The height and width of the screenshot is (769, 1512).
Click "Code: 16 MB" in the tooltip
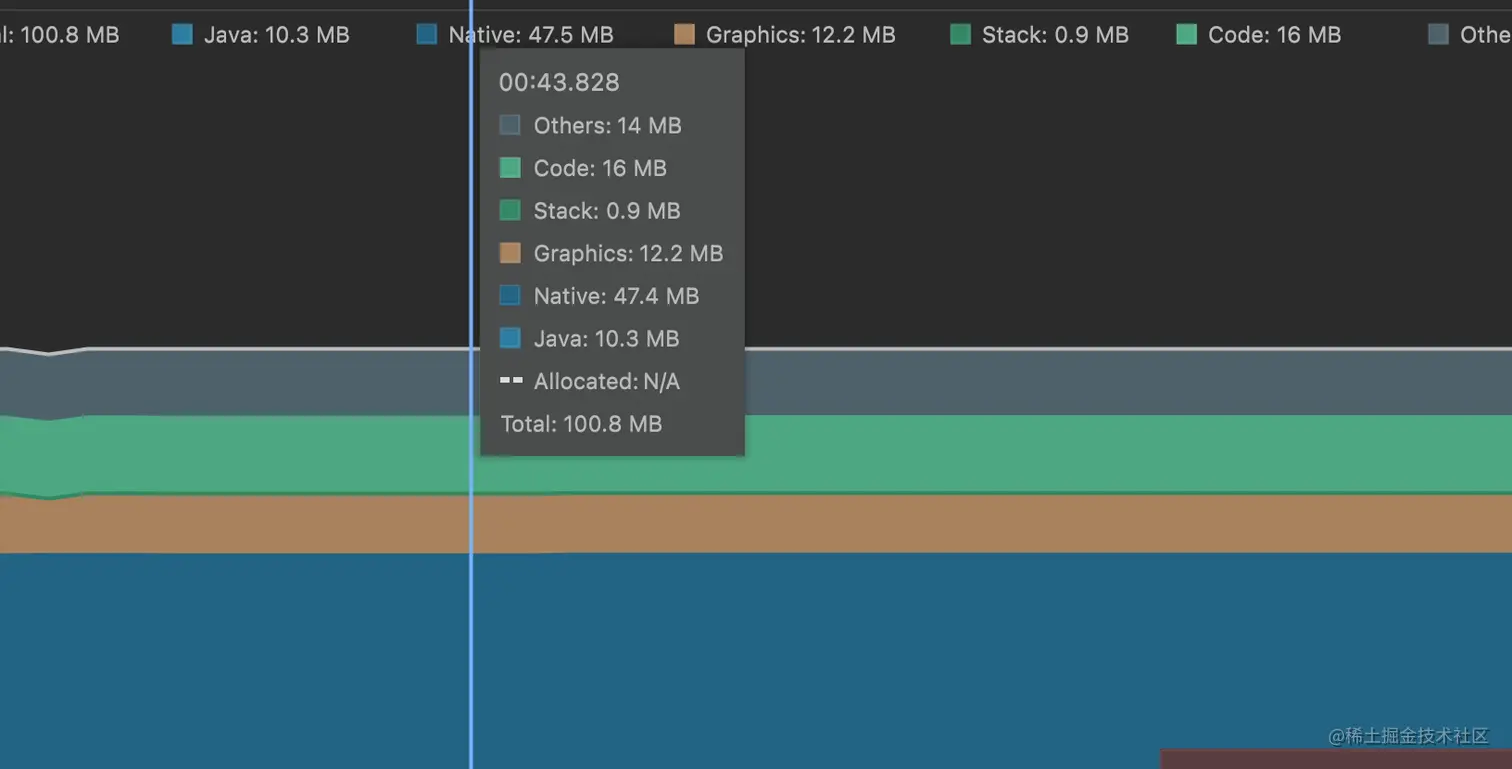[600, 168]
